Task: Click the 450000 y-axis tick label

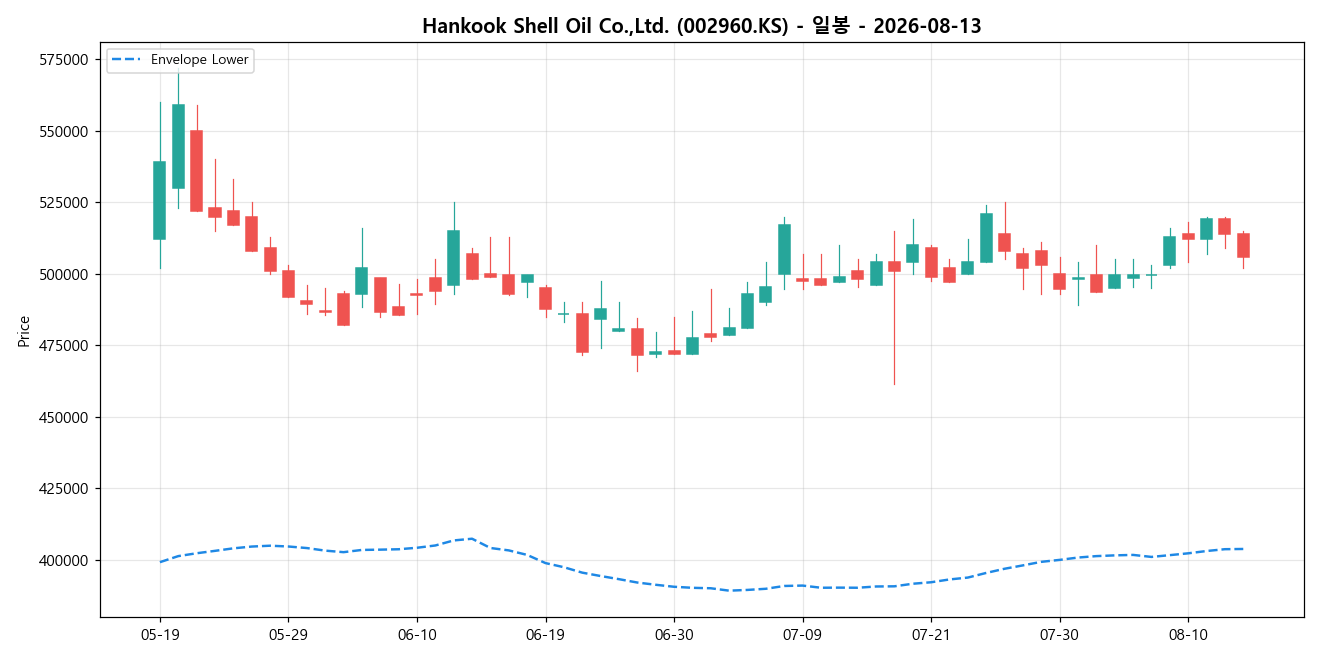Action: click(66, 417)
